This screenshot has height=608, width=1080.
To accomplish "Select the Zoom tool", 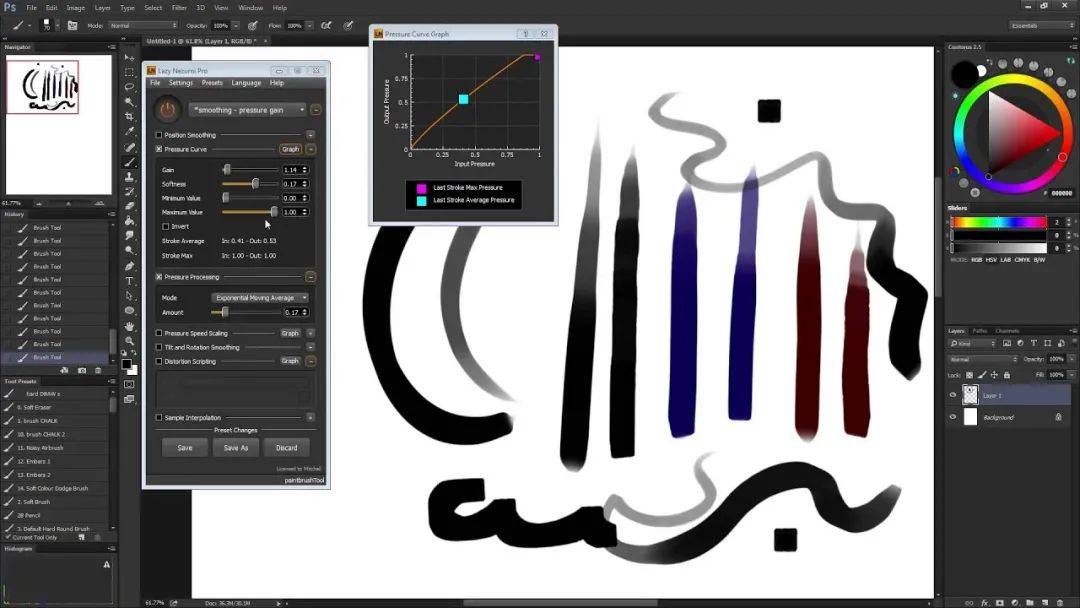I will [x=129, y=341].
